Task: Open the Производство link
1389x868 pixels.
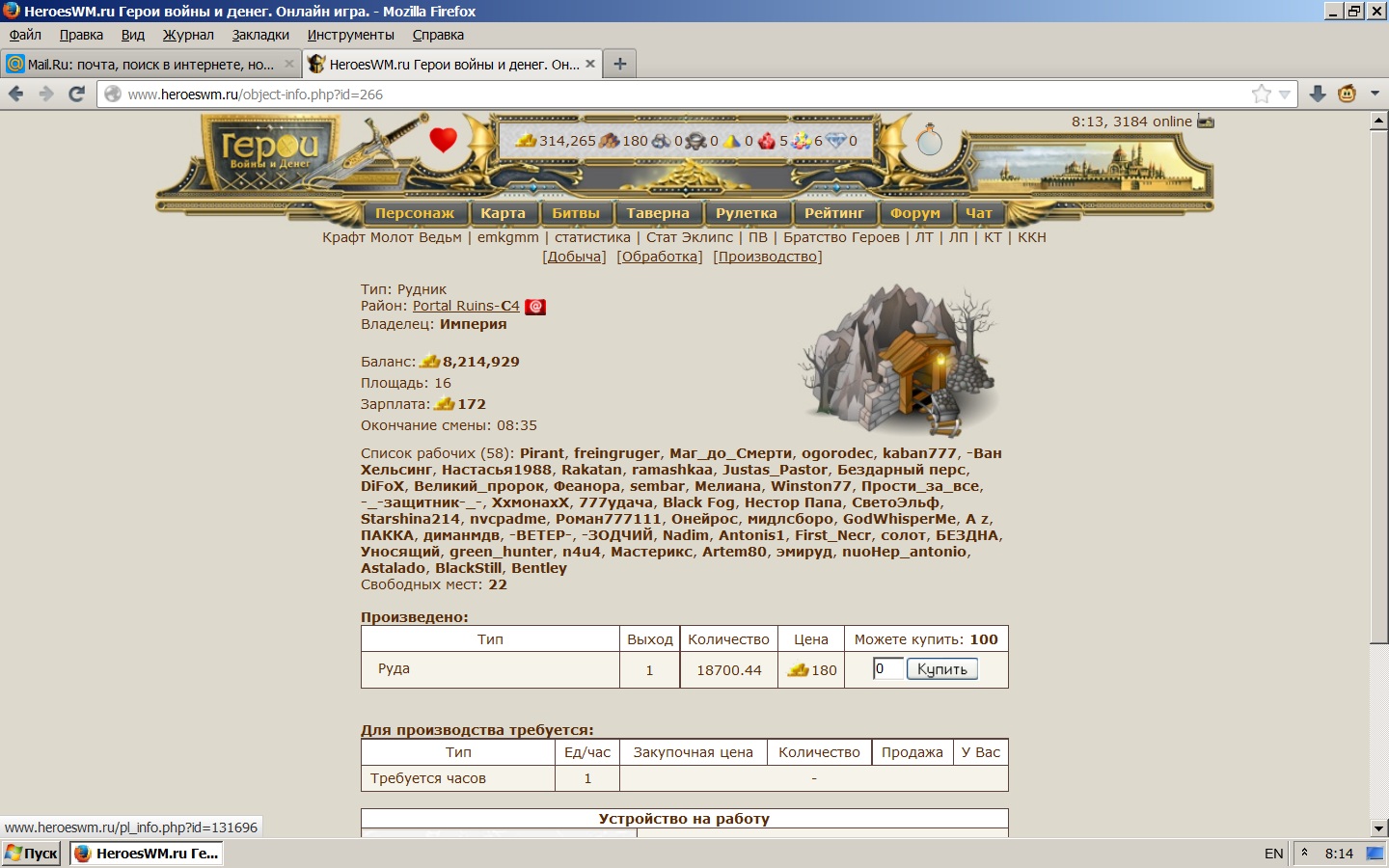Action: tap(768, 257)
